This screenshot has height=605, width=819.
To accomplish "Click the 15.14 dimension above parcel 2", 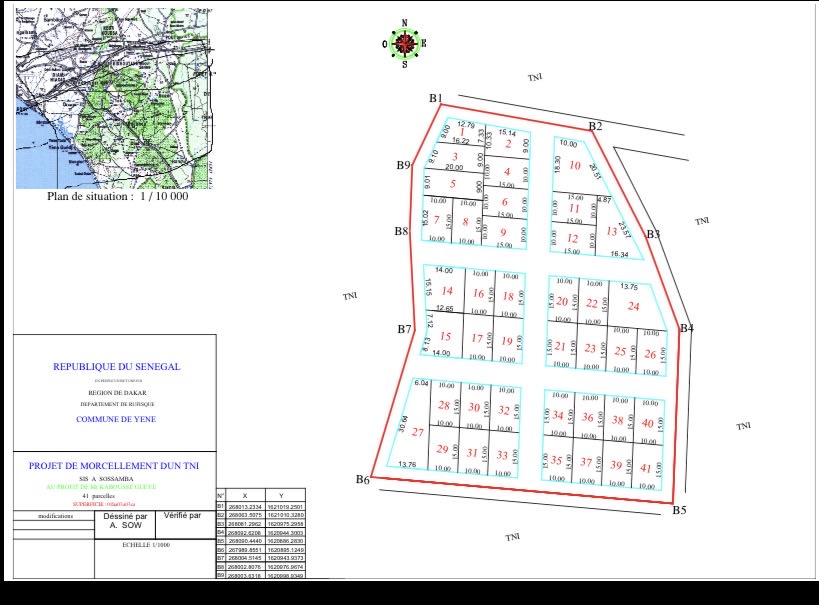I will click(507, 133).
